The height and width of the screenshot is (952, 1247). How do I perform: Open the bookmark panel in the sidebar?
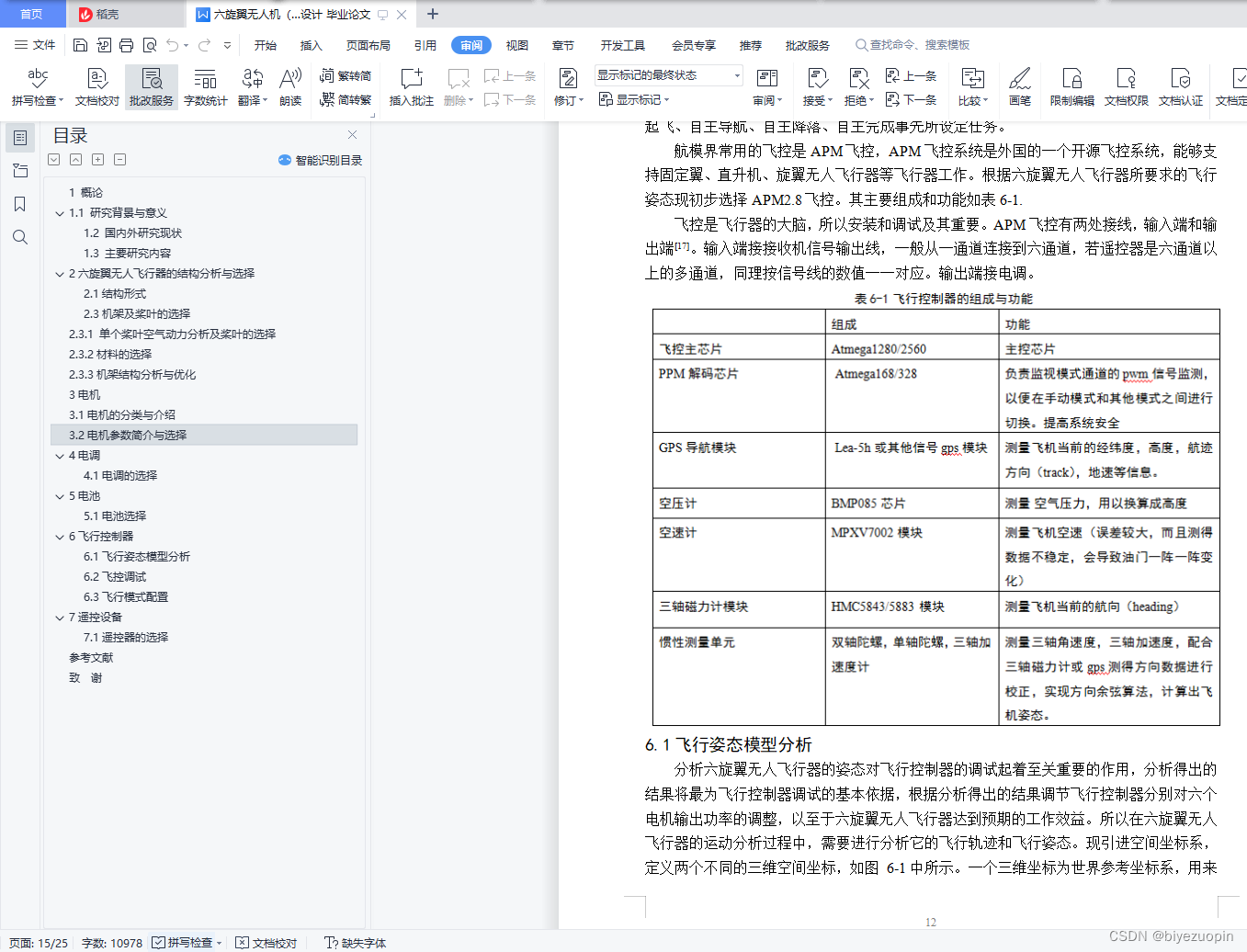coord(19,204)
